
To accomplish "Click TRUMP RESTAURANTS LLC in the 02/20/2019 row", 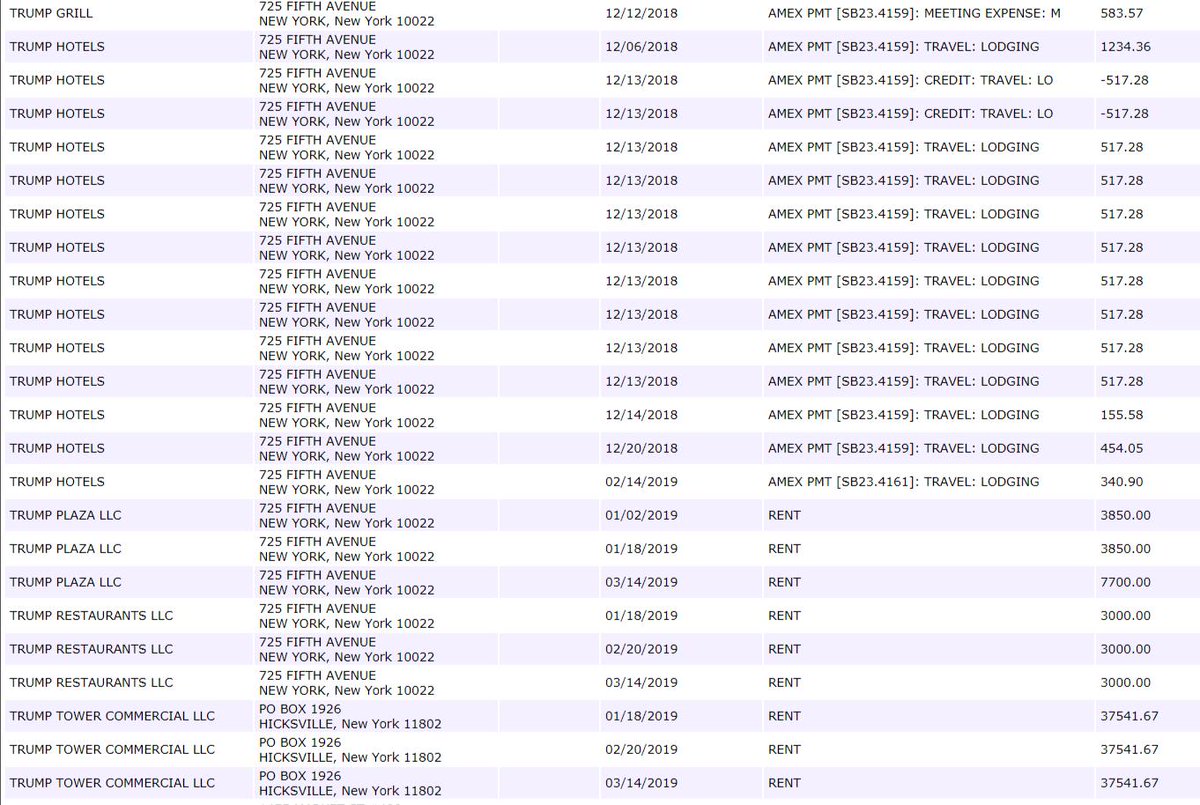I will pos(91,649).
